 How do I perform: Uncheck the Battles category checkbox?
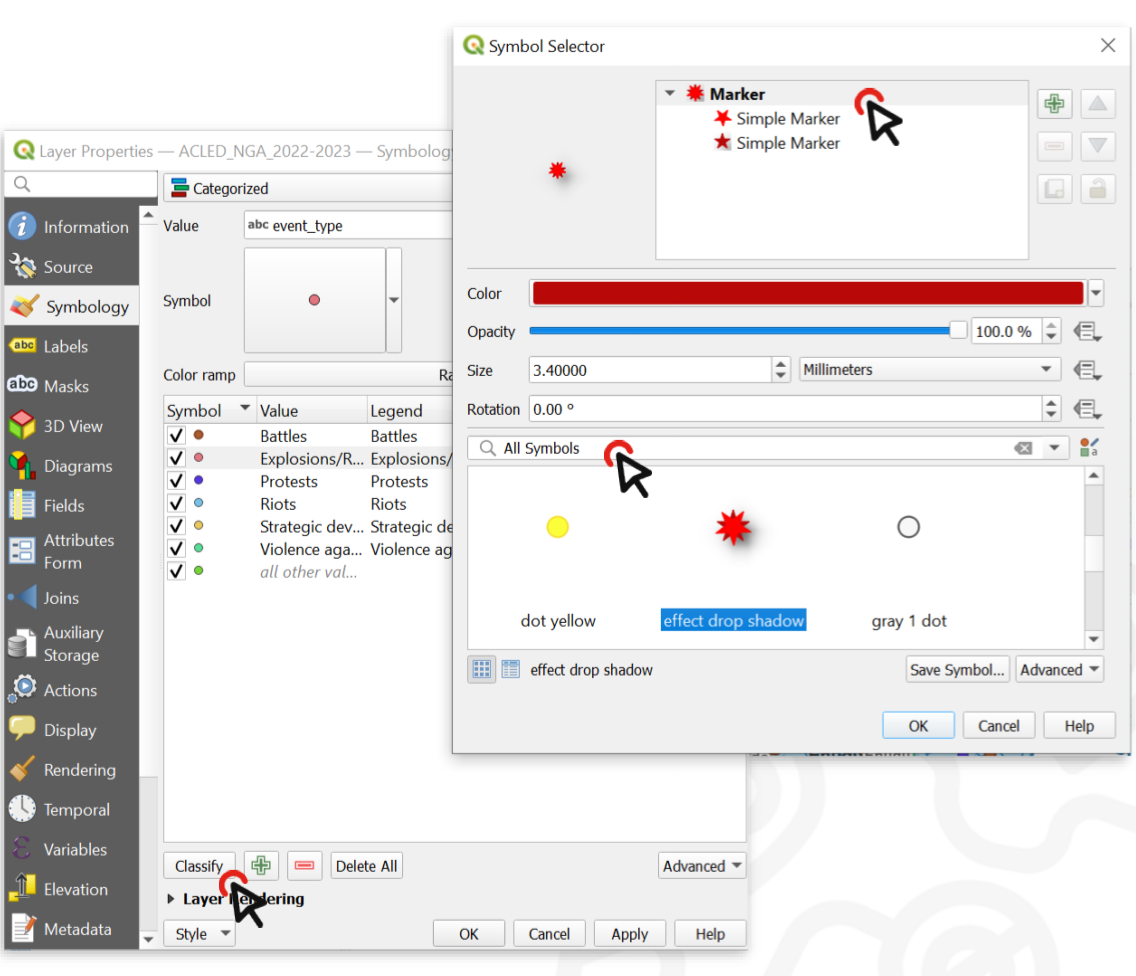177,436
